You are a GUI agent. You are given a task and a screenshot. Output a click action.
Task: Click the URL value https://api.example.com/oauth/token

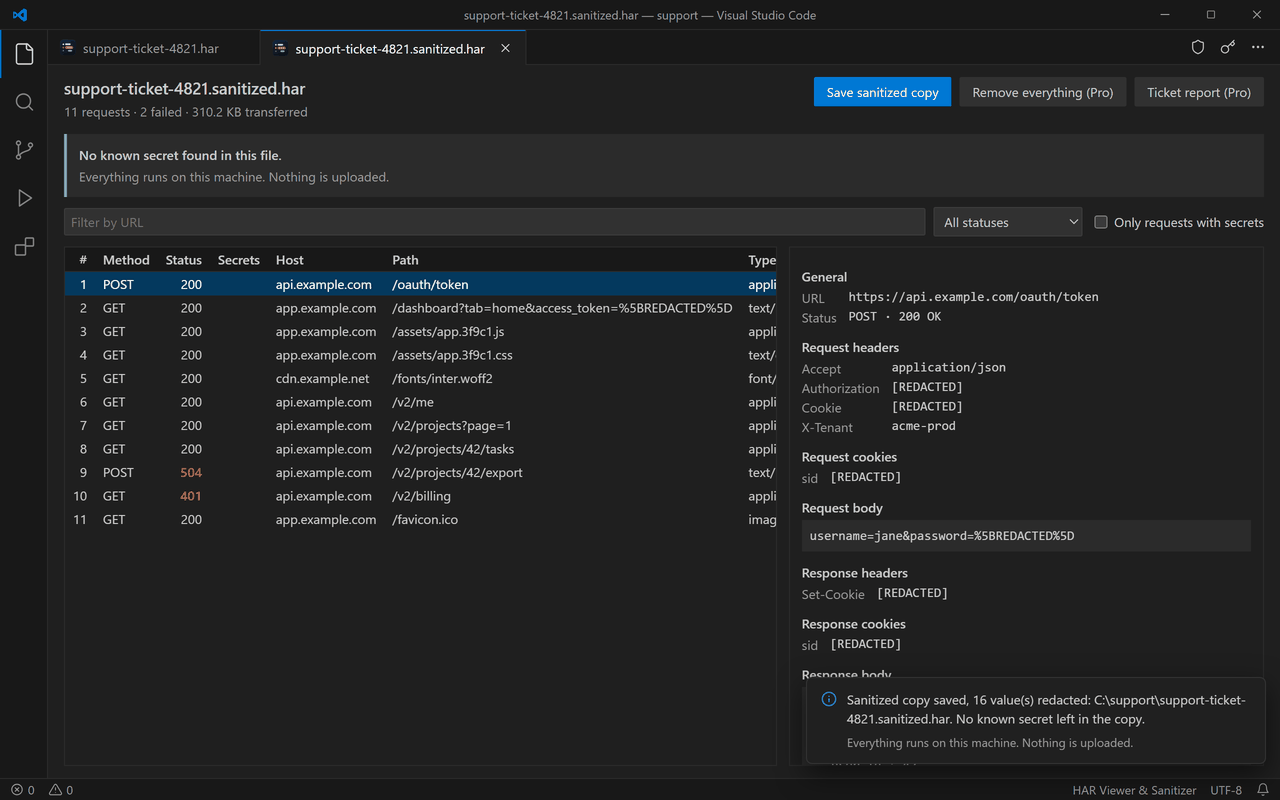[x=973, y=297]
